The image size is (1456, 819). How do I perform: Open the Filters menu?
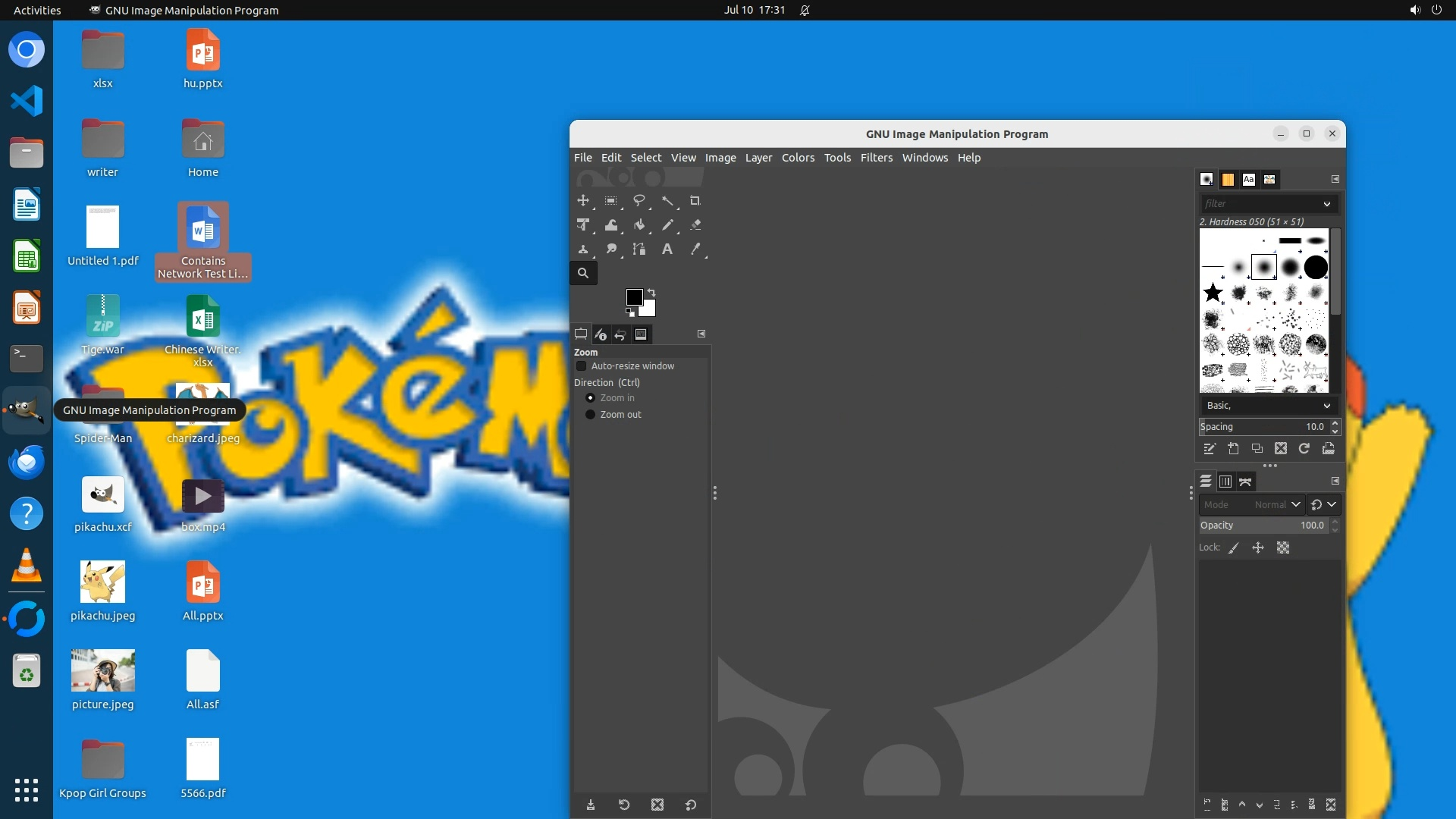pos(876,158)
